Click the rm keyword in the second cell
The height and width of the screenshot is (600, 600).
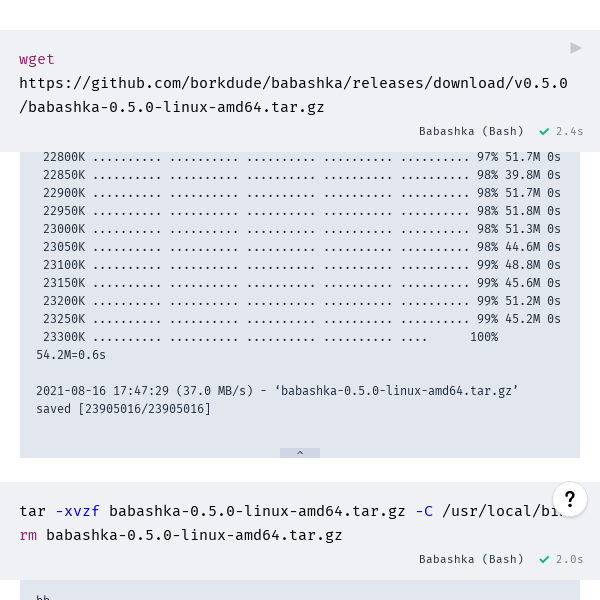click(x=28, y=535)
